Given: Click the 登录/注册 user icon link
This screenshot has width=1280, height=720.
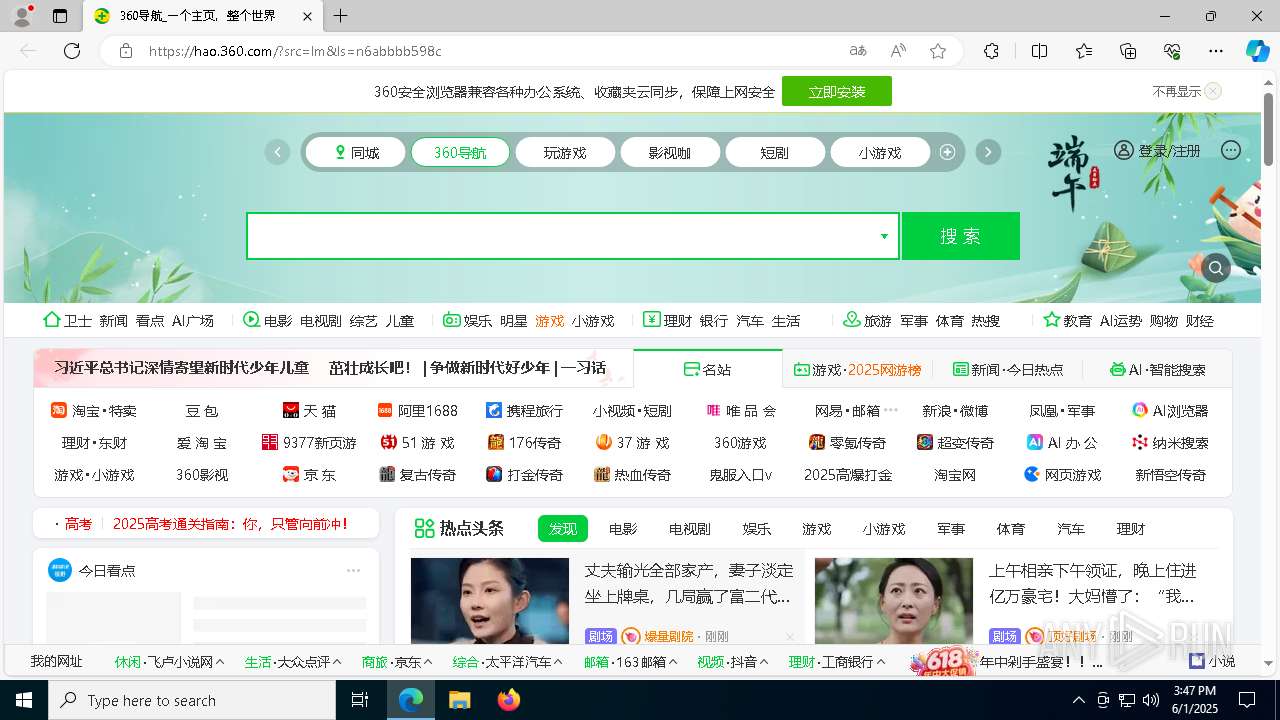Looking at the screenshot, I should [x=1157, y=151].
